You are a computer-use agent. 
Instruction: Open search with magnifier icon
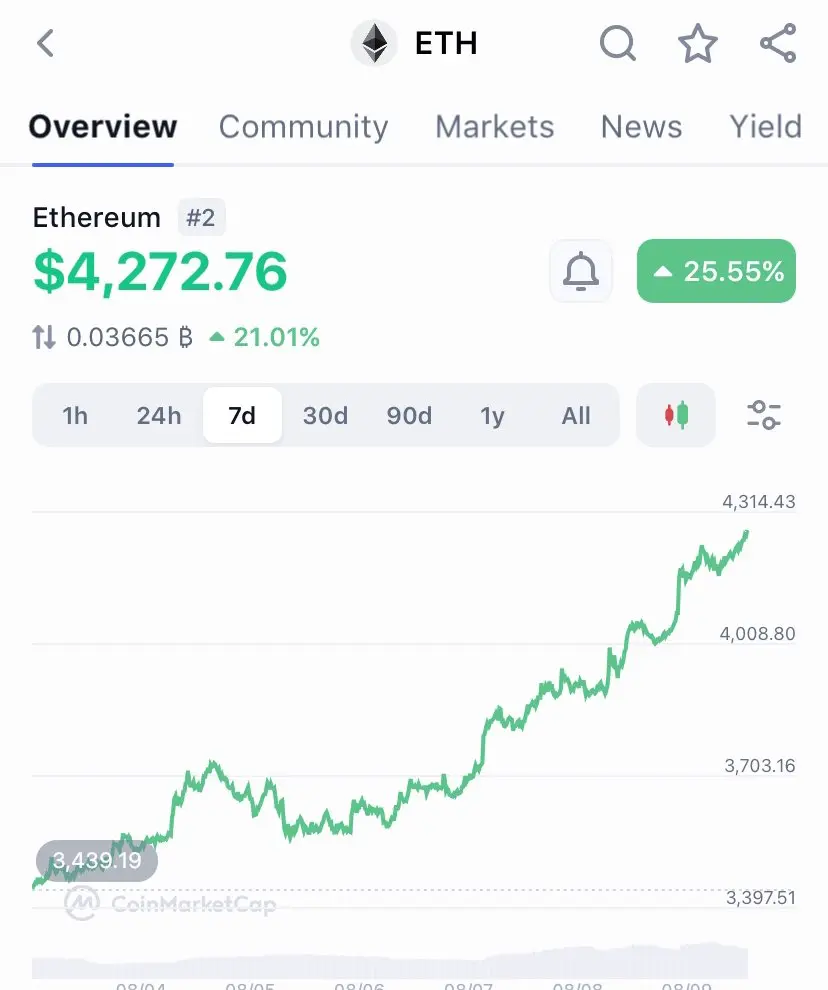click(x=617, y=44)
